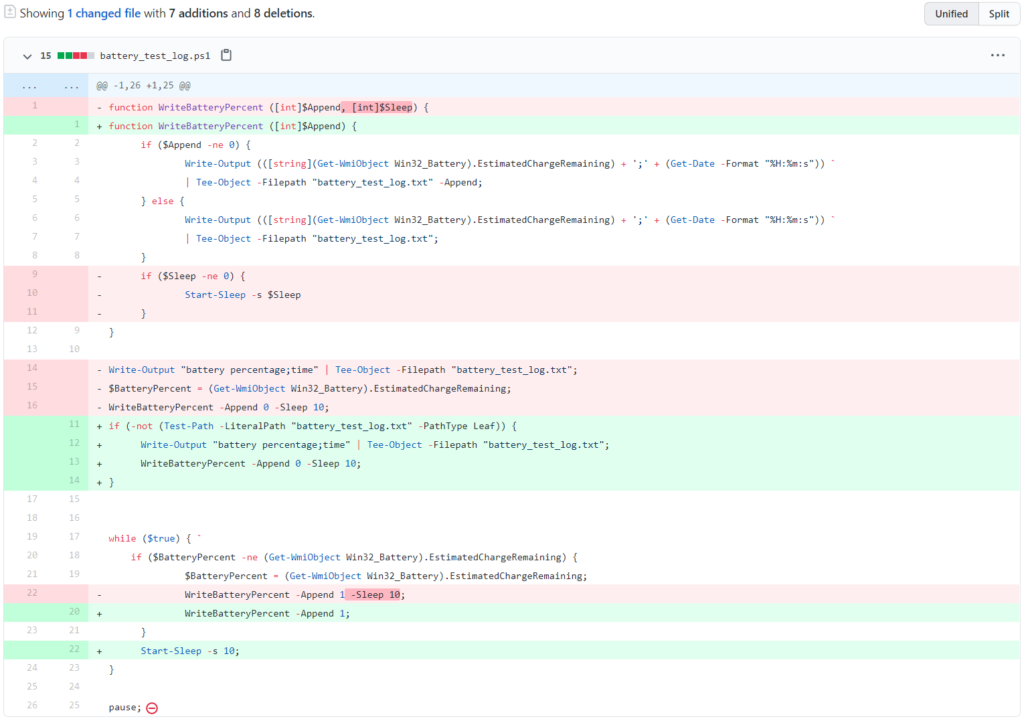Viewport: 1024px width, 723px height.
Task: Click the battery_test_log.ps1 file name
Action: [x=155, y=56]
